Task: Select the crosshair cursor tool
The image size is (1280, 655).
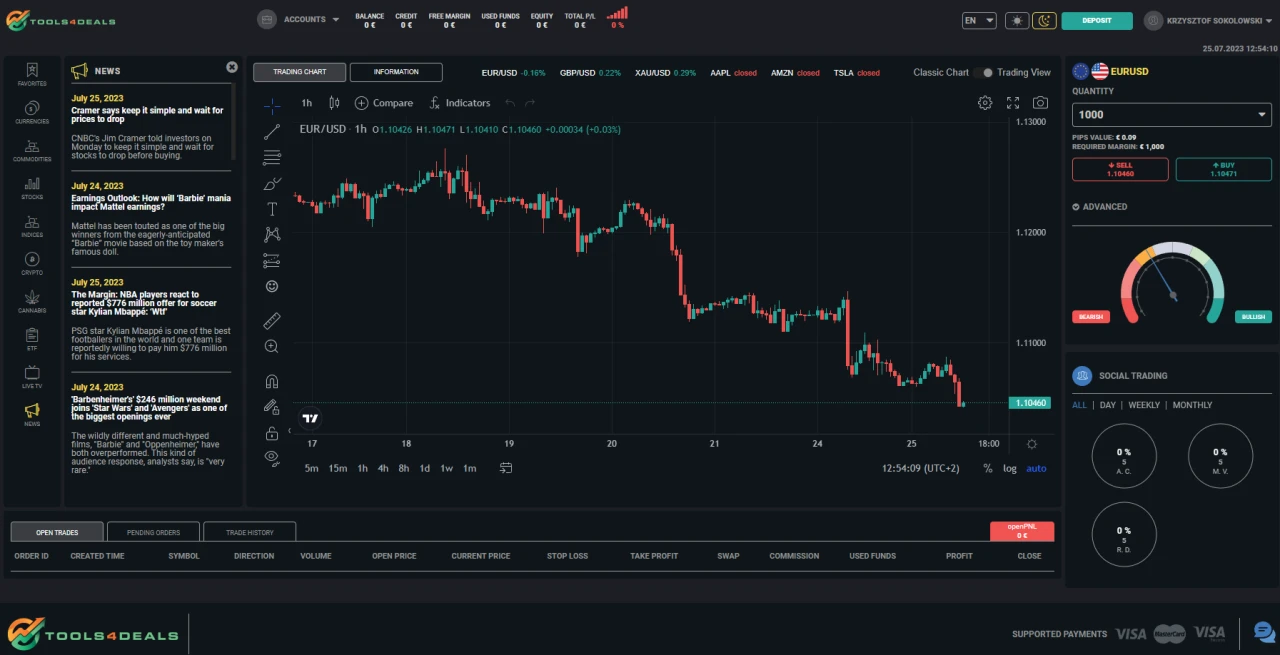Action: pos(272,106)
